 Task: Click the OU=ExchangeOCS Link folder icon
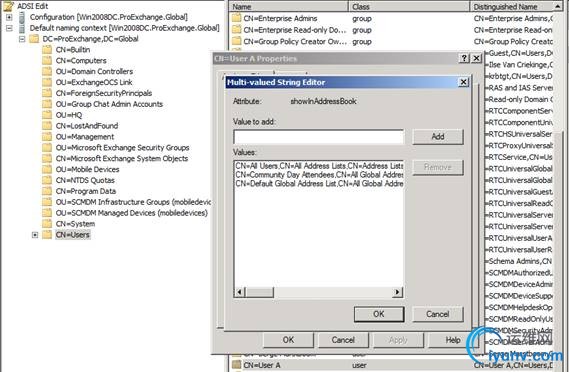47,82
